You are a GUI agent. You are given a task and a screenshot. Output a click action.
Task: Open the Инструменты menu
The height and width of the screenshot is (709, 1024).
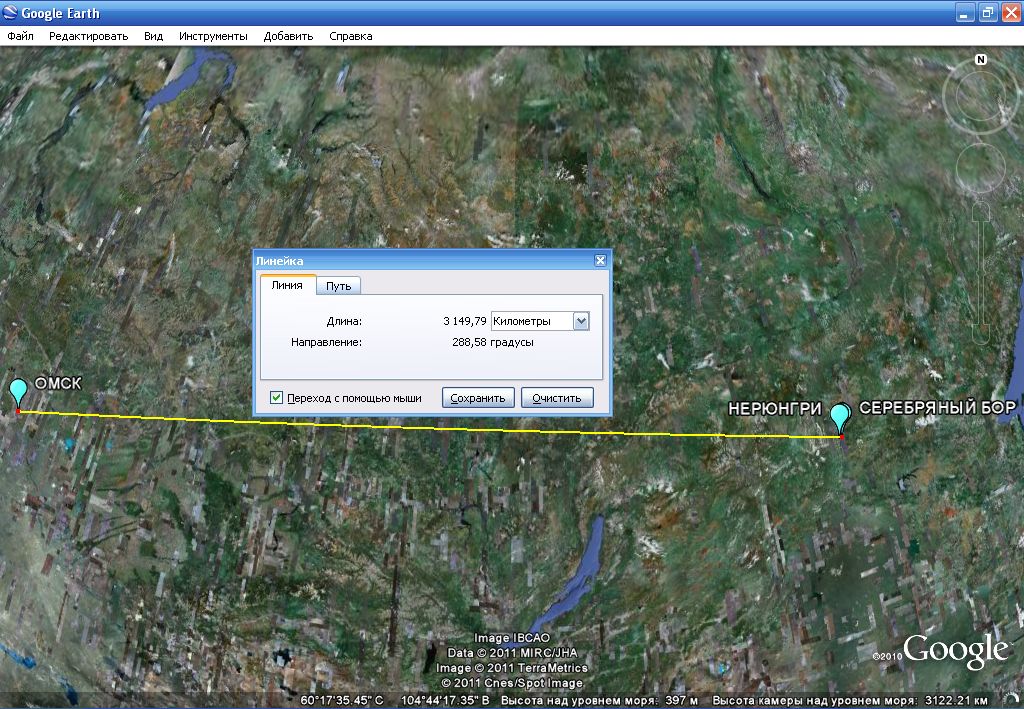(x=213, y=36)
